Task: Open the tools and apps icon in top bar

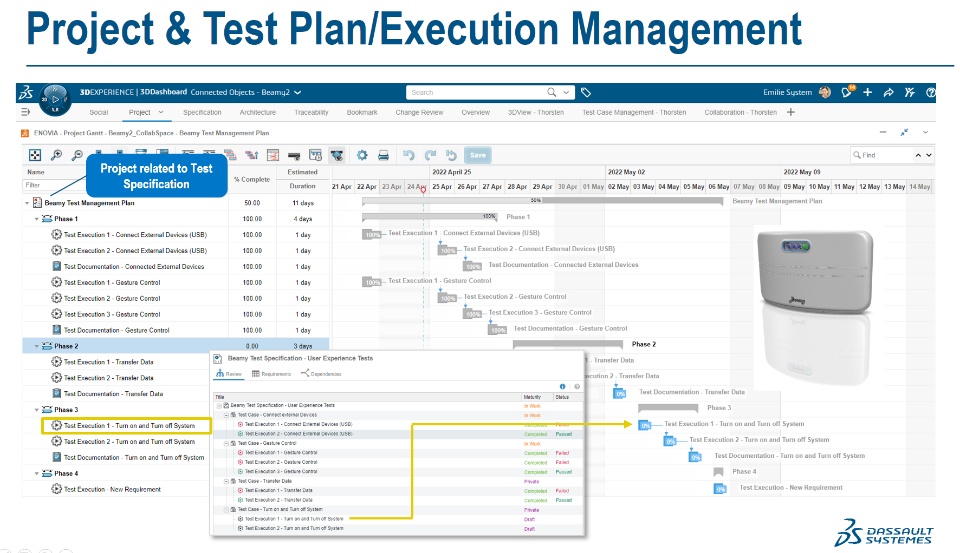Action: (910, 92)
